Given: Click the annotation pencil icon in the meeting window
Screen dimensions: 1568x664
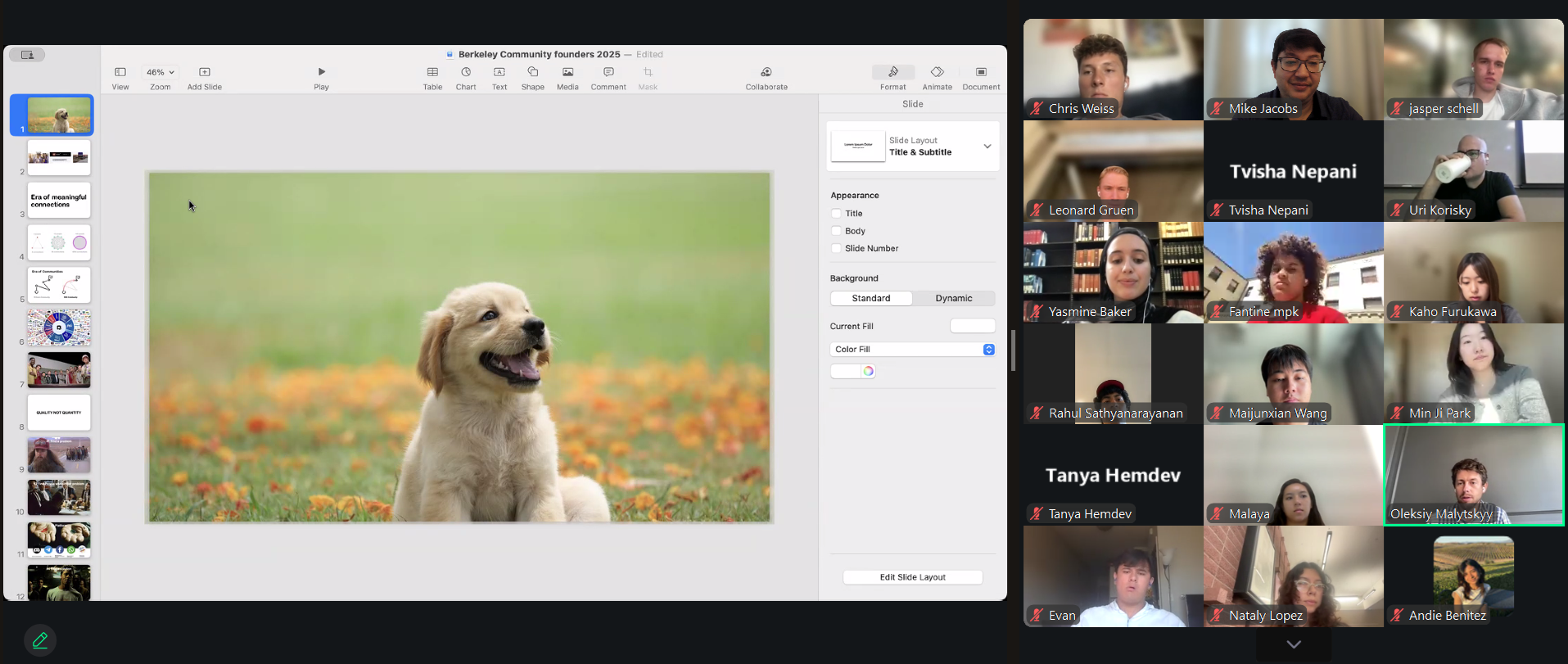Looking at the screenshot, I should tap(40, 640).
